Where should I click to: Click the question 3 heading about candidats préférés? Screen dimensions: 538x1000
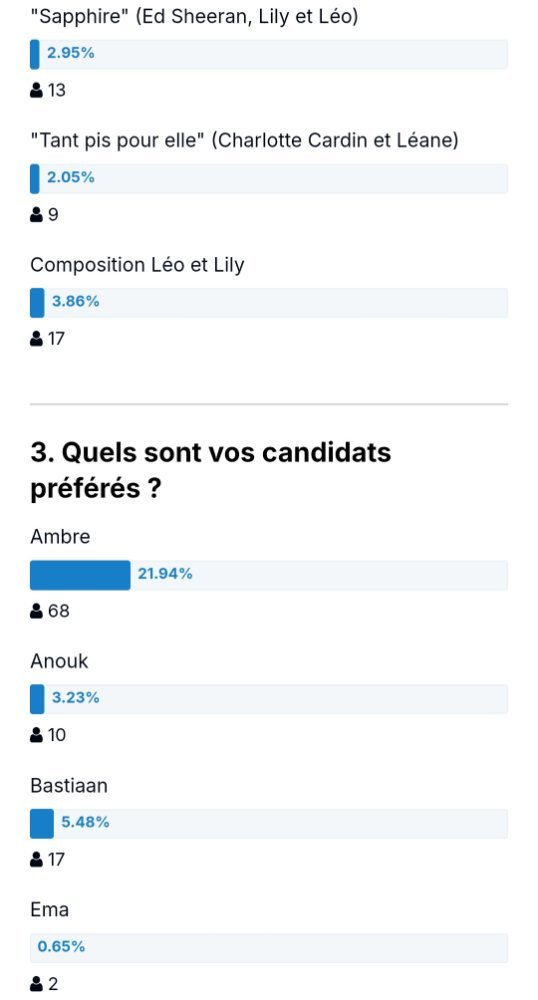click(x=210, y=471)
